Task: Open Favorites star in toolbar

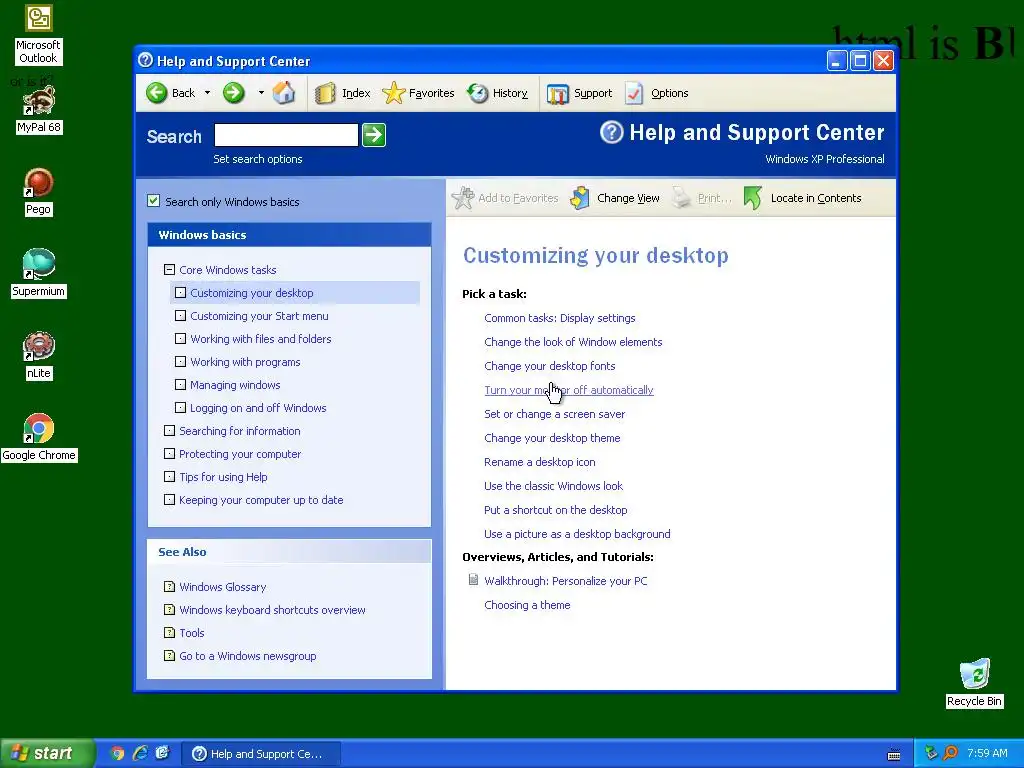Action: (393, 93)
